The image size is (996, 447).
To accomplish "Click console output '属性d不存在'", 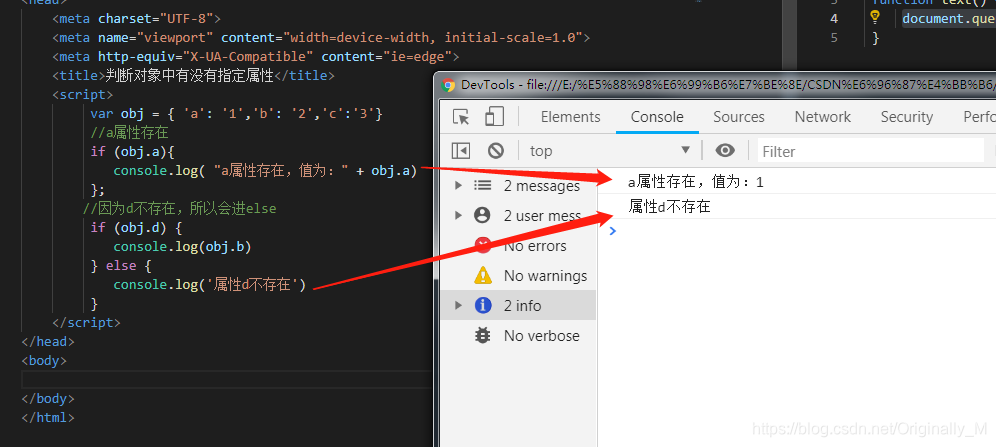I will click(x=669, y=206).
